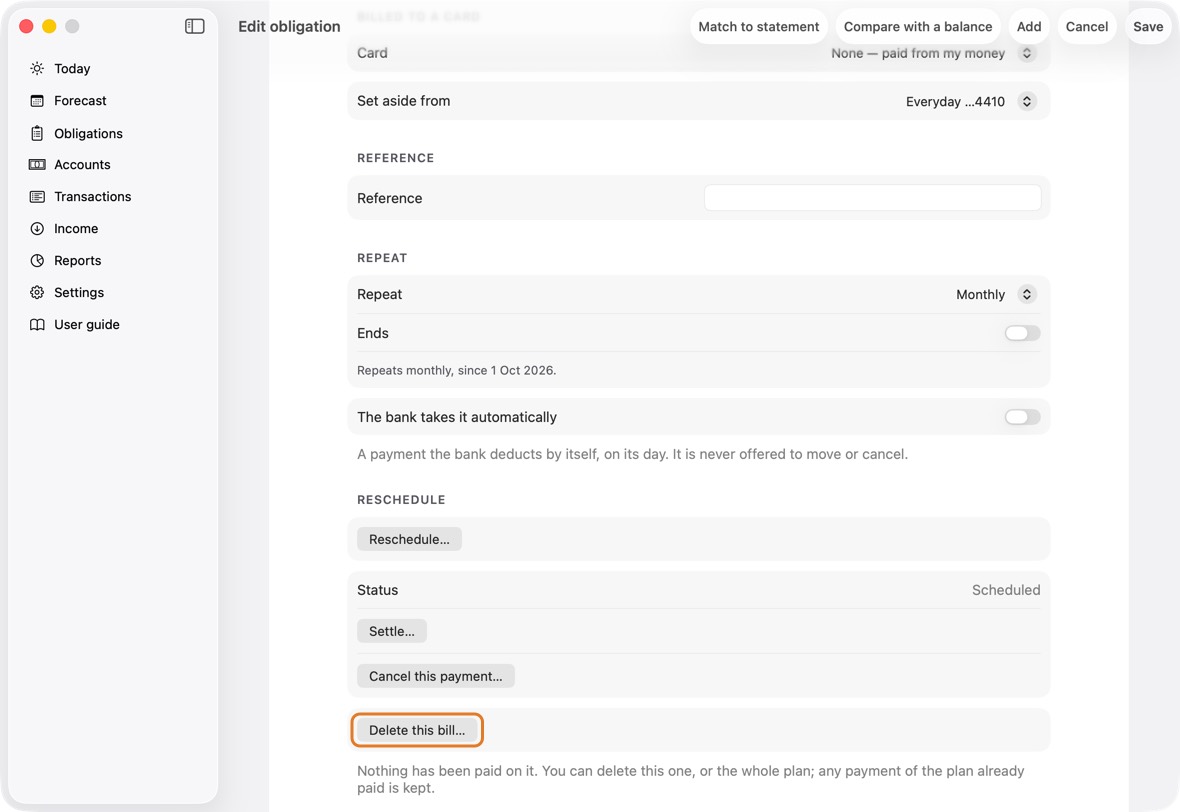The image size is (1180, 812).
Task: Click the Reschedule... button
Action: click(409, 540)
